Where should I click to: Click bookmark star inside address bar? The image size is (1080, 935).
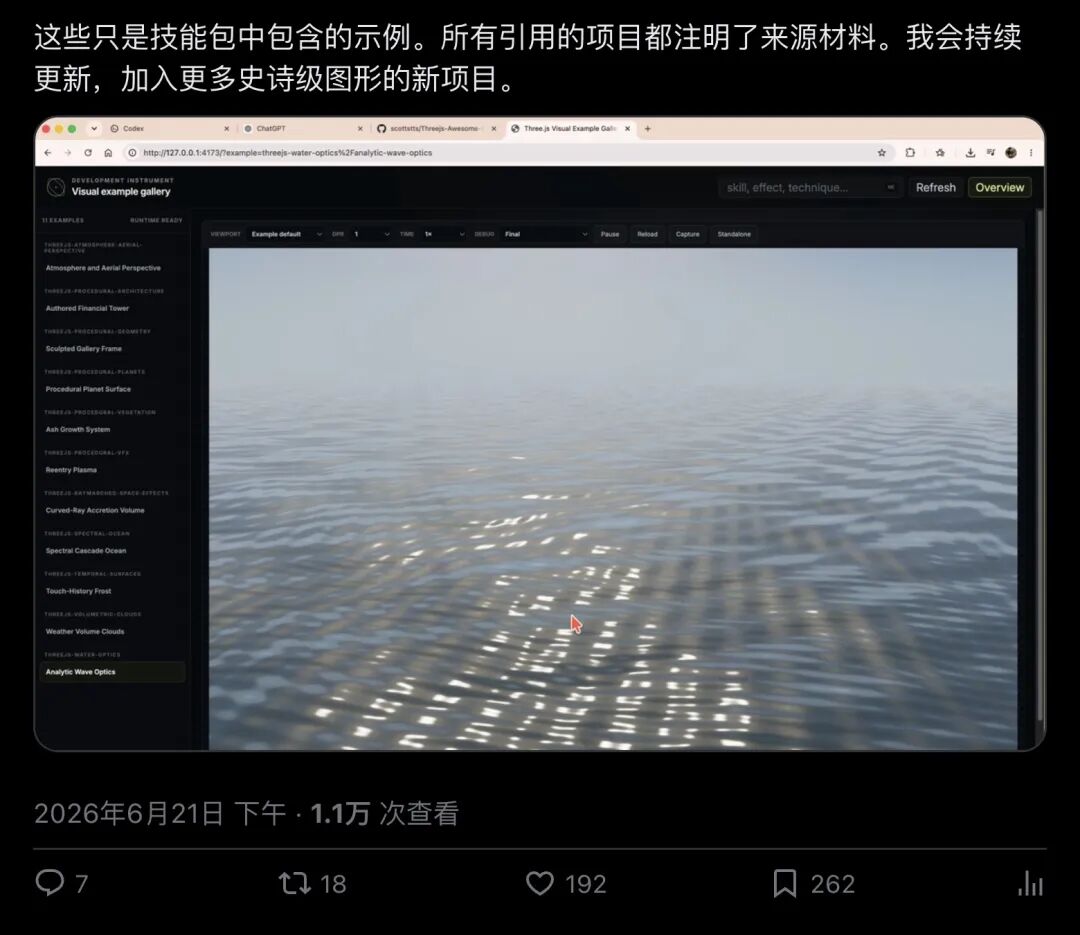click(x=882, y=153)
